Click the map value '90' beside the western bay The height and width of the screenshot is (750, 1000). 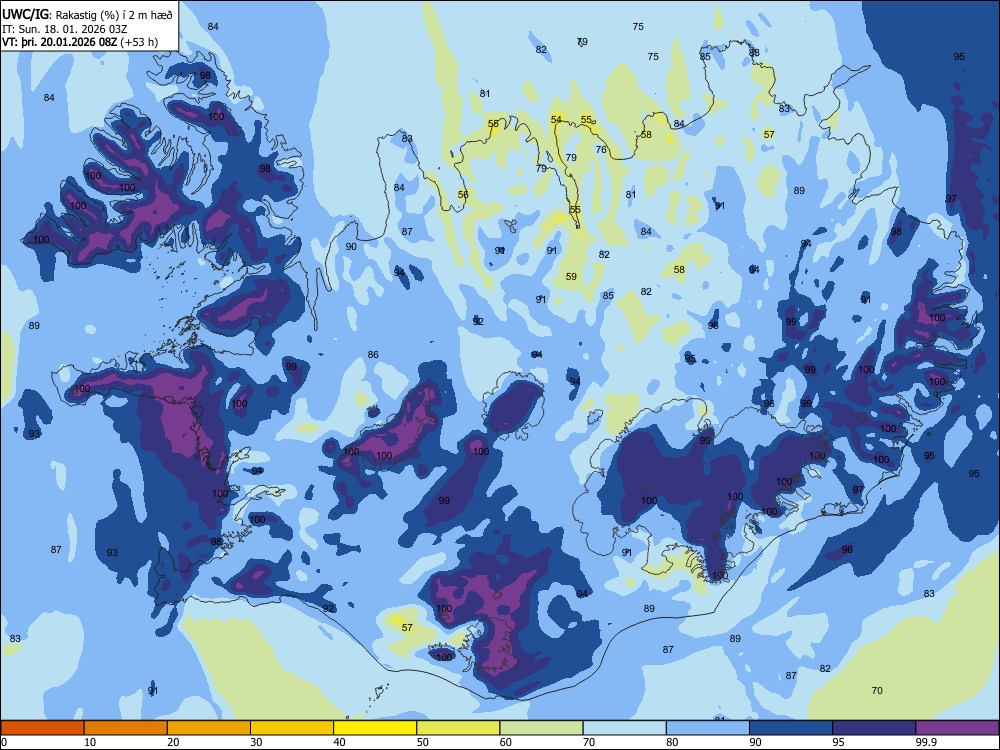coord(351,246)
